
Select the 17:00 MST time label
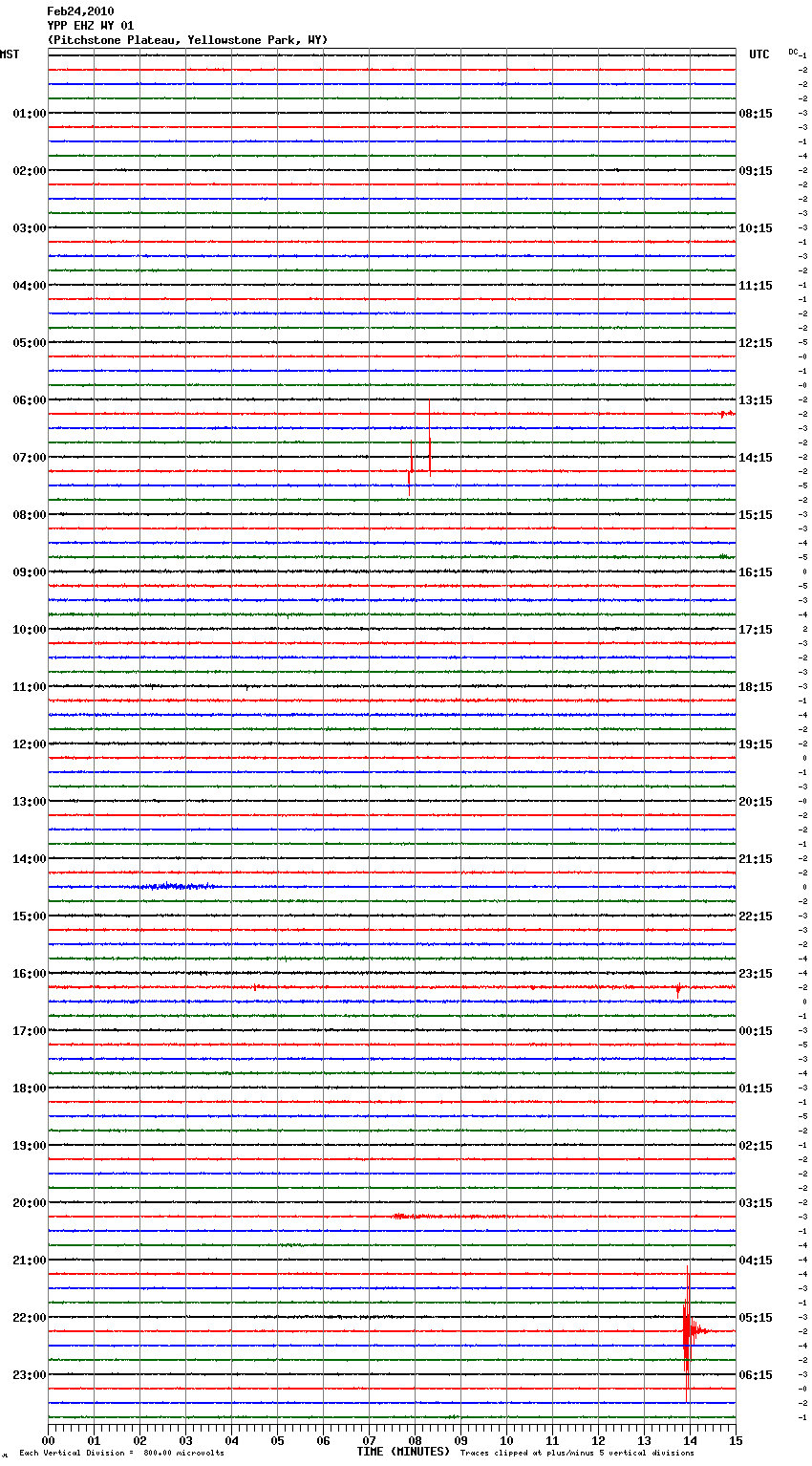coord(30,1031)
